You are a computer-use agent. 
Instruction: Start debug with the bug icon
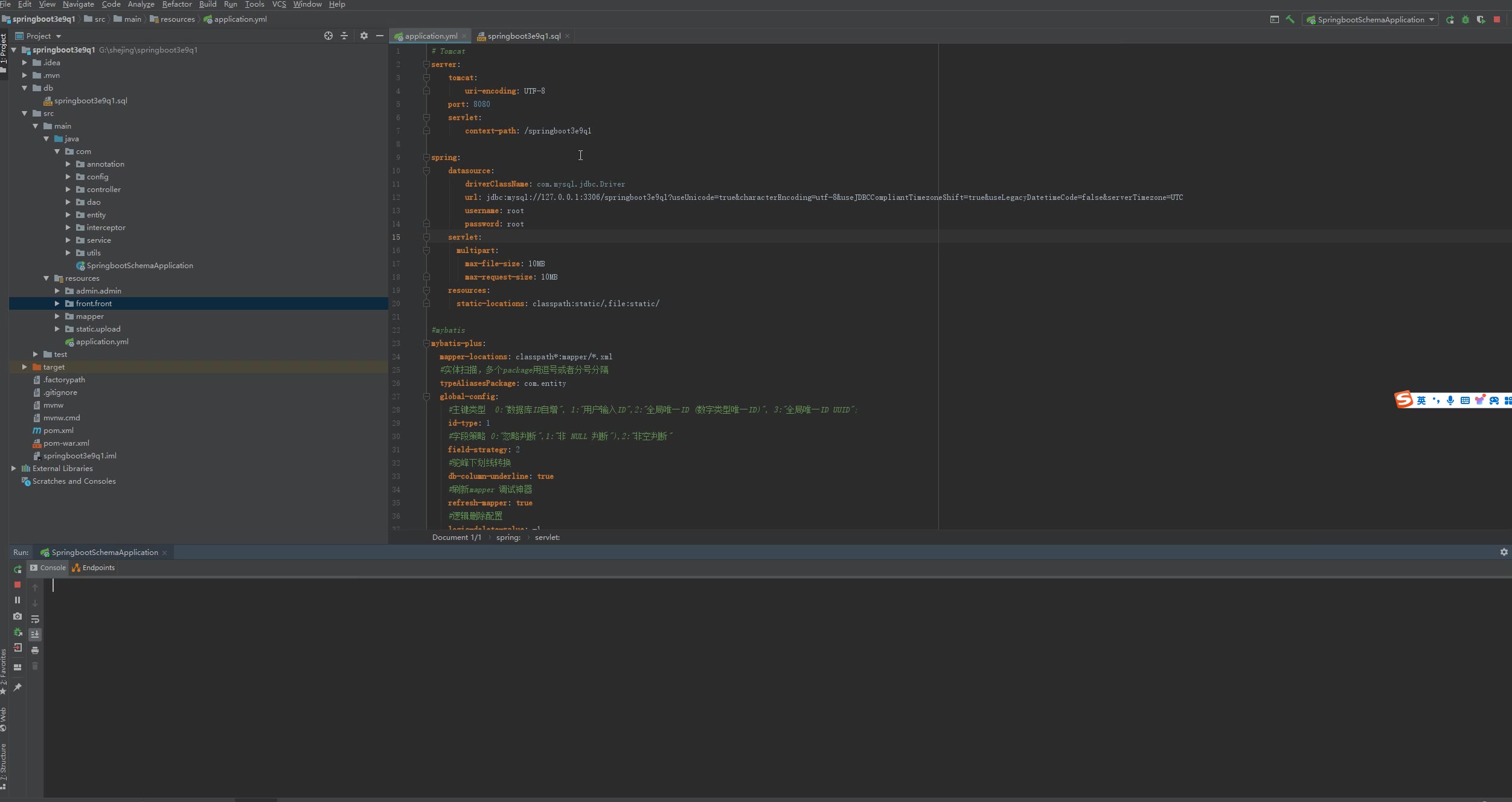(x=1466, y=20)
